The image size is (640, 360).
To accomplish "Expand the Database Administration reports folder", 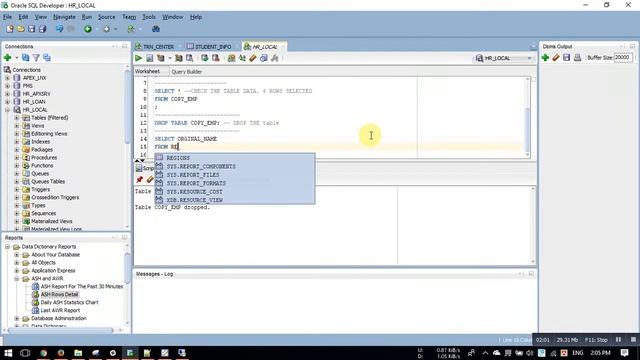I will click(17, 318).
